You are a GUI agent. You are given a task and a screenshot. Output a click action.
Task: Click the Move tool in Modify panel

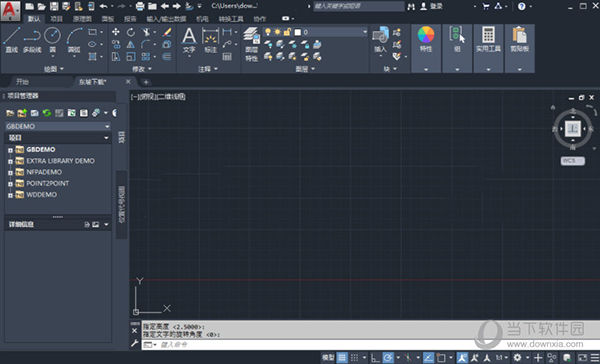point(116,32)
